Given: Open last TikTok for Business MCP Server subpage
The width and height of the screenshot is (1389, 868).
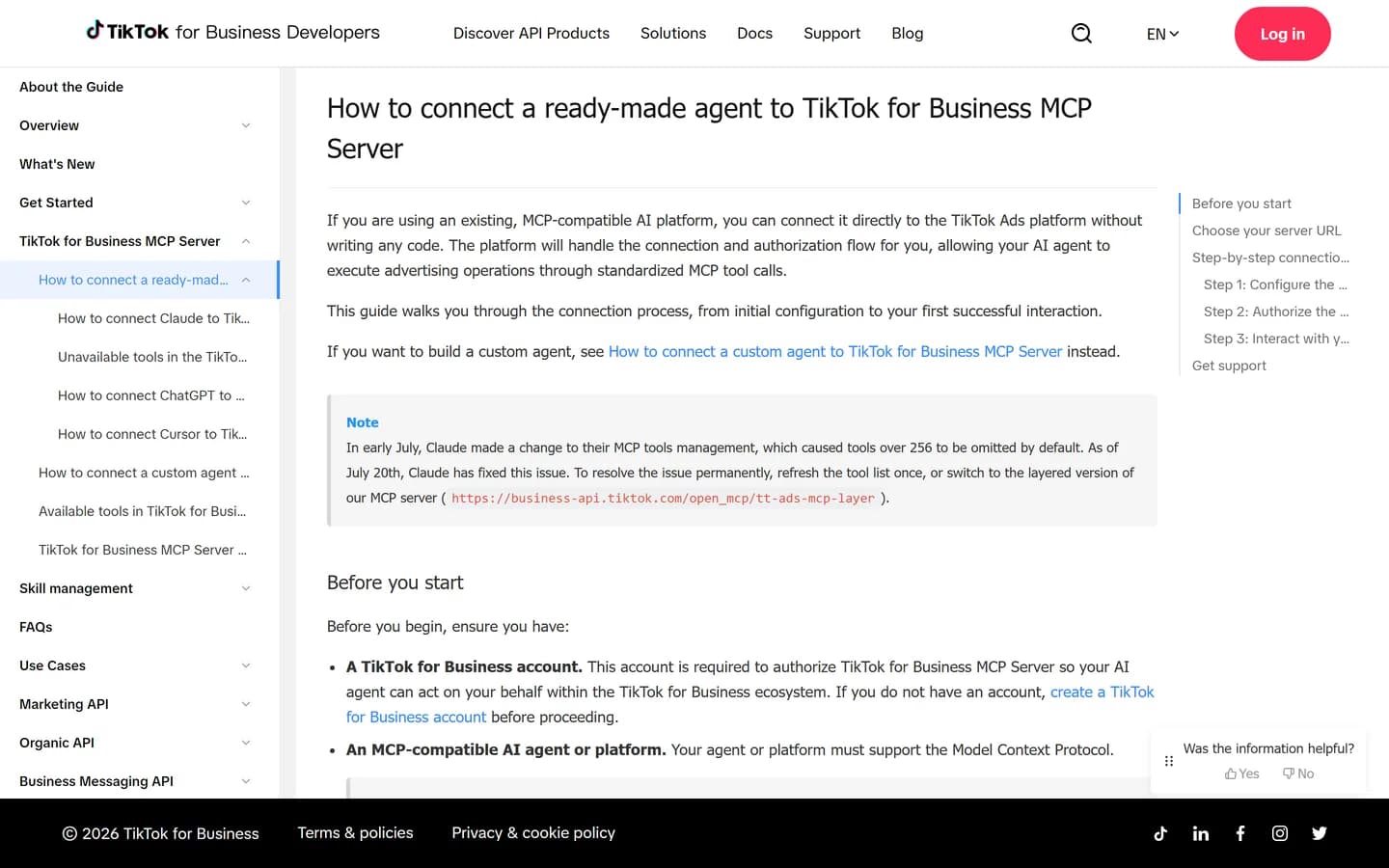Looking at the screenshot, I should coord(143,550).
